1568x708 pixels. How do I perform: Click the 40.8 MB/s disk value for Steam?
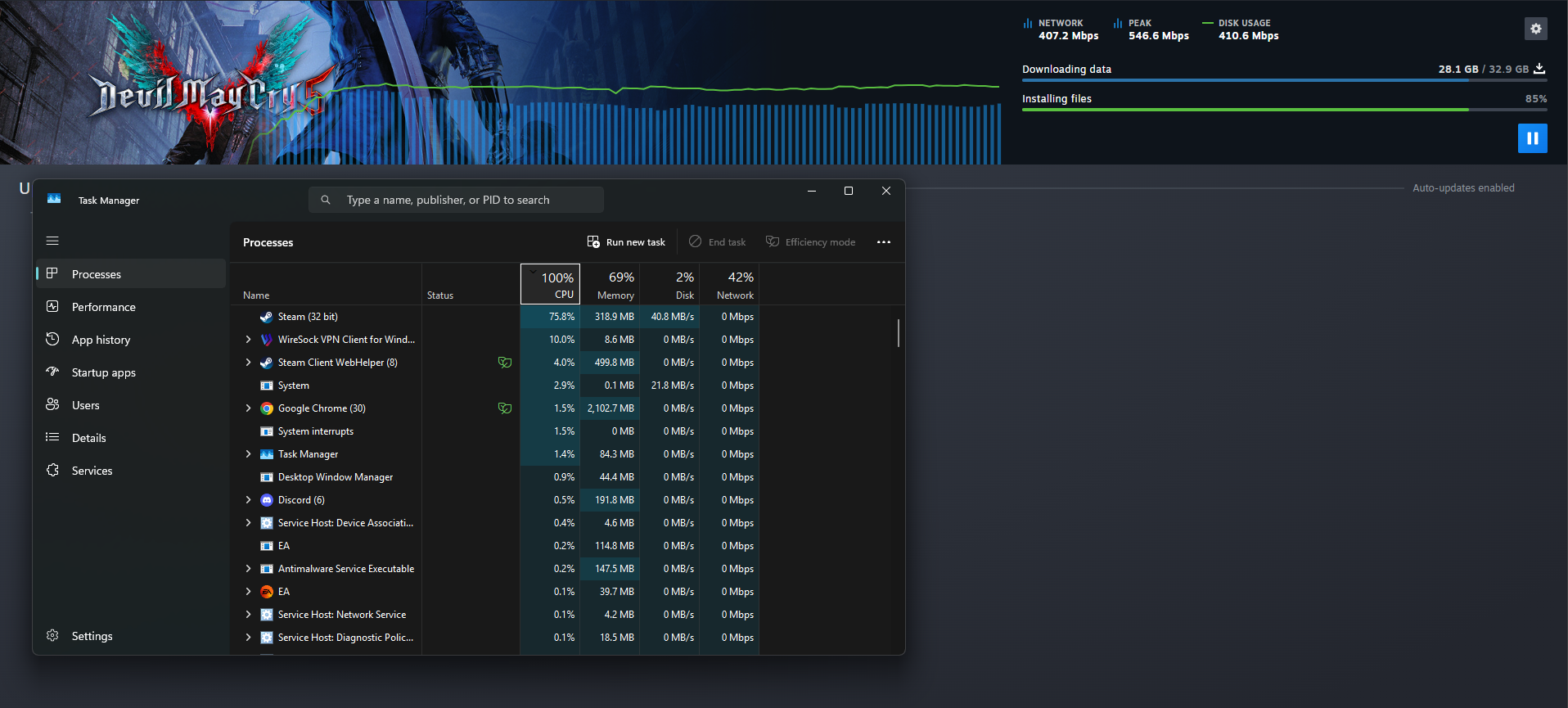[673, 317]
